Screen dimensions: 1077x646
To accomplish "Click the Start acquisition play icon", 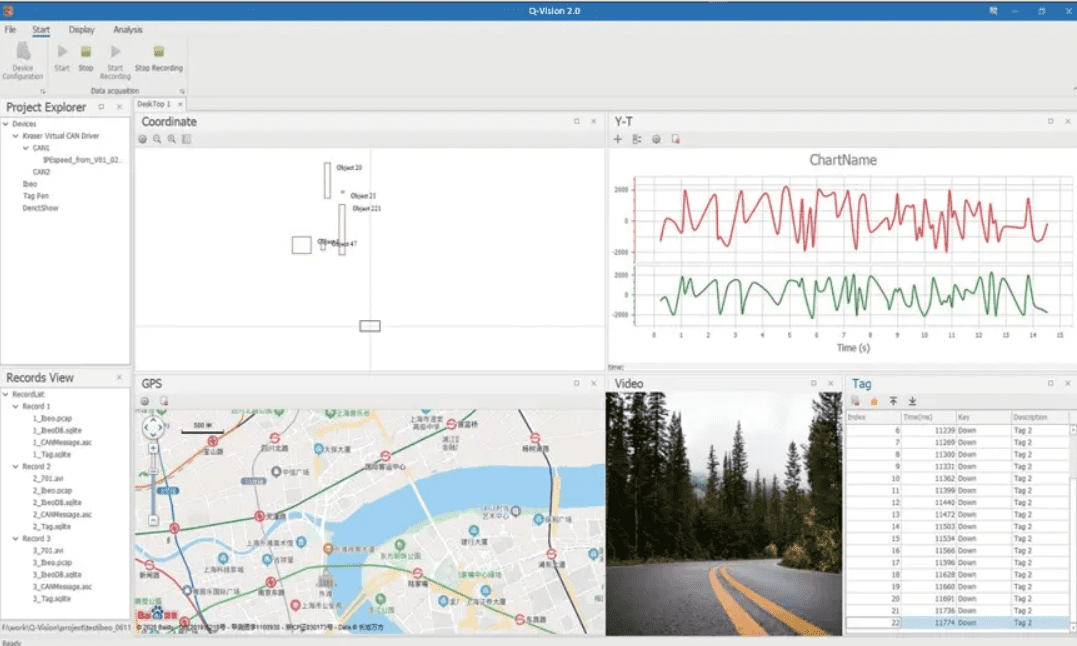I will 62,52.
